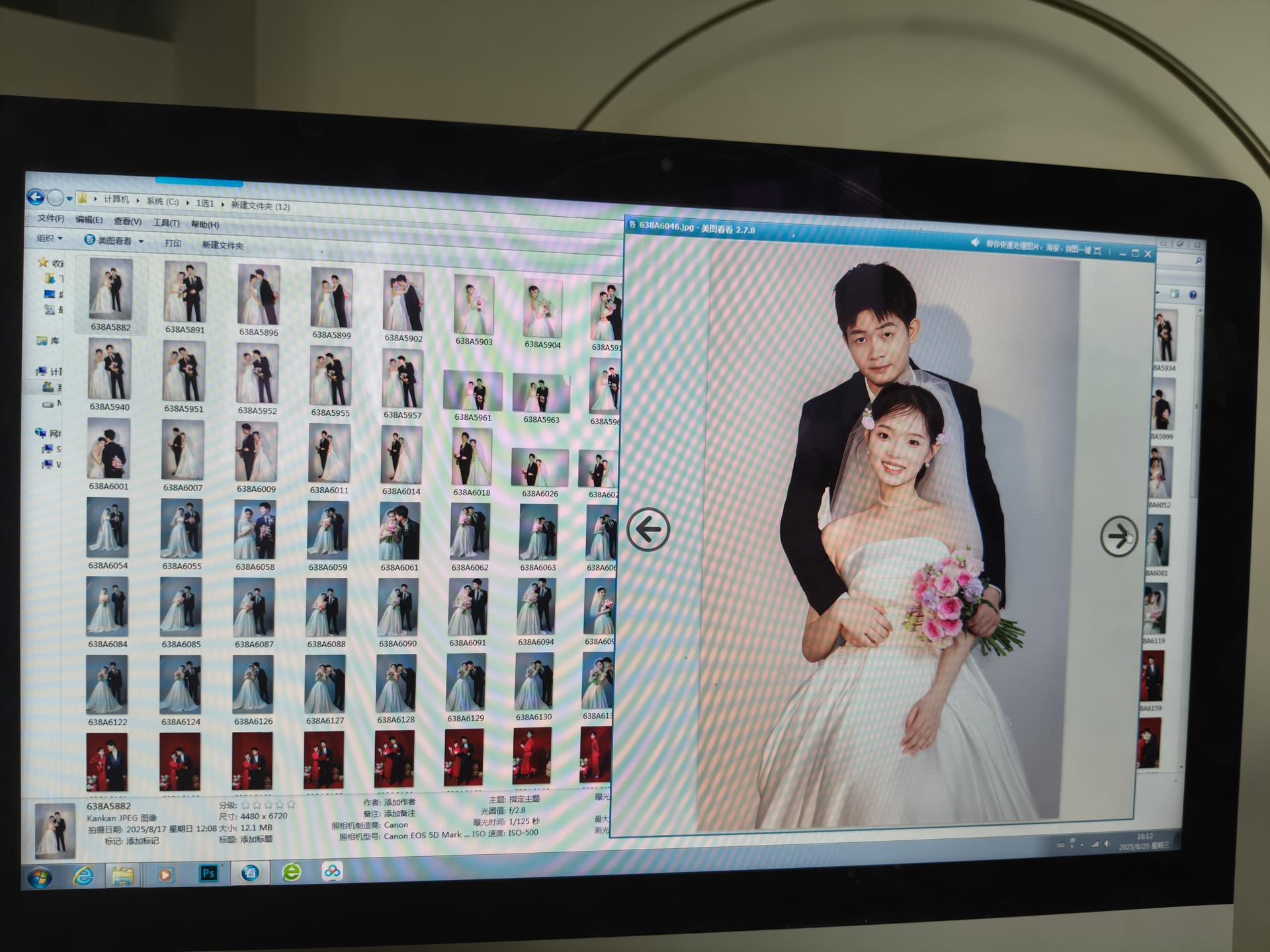Select thumbnail 638A5940
Image resolution: width=1270 pixels, height=952 pixels.
tap(110, 375)
